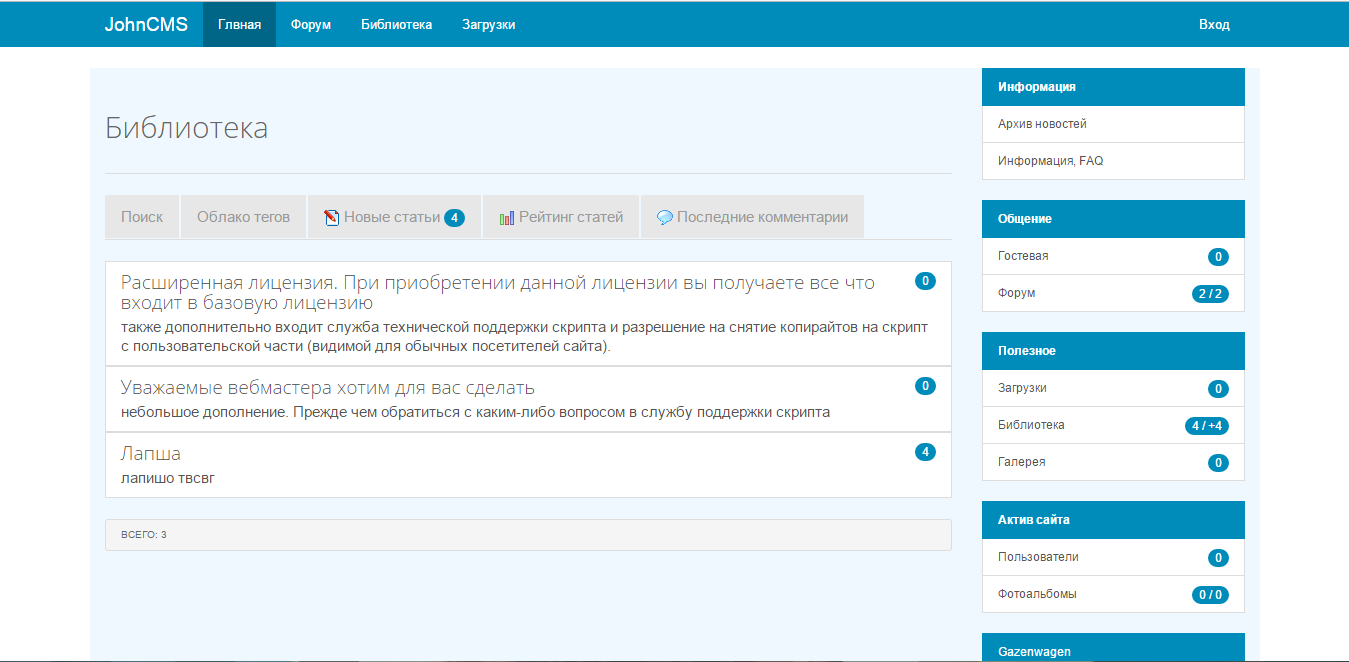Viewport: 1349px width, 662px height.
Task: Open Загрузки in the top navbar
Action: click(x=488, y=25)
